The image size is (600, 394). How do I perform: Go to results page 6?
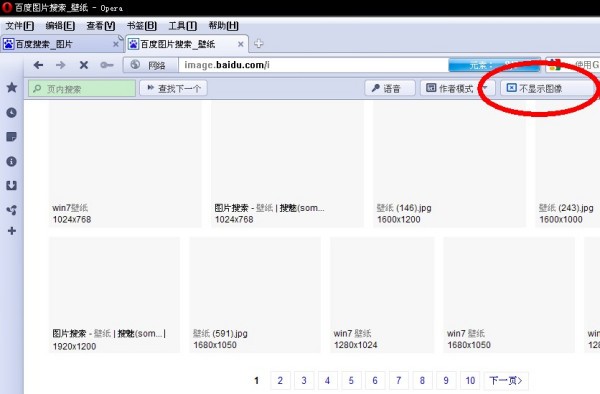click(375, 380)
